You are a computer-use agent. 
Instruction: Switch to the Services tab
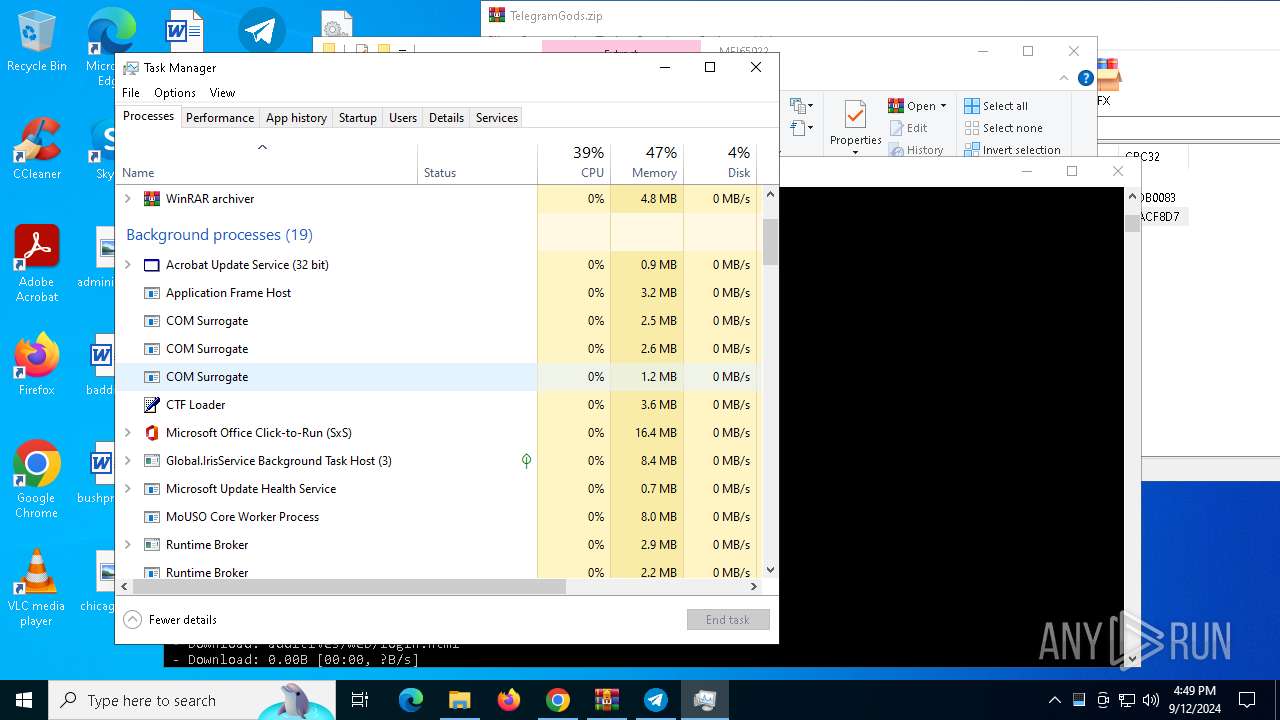click(x=497, y=118)
